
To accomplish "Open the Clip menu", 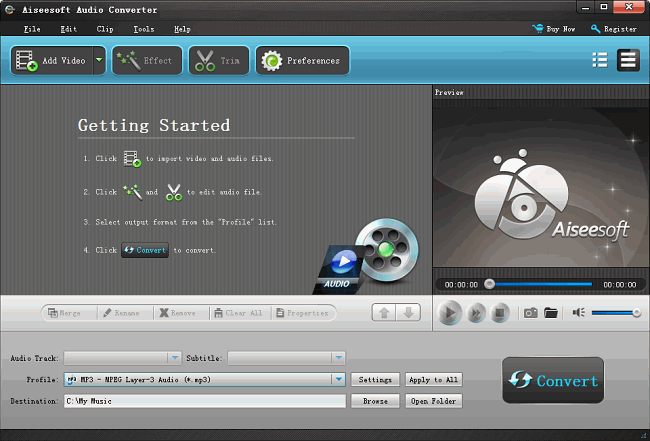I will coord(104,29).
